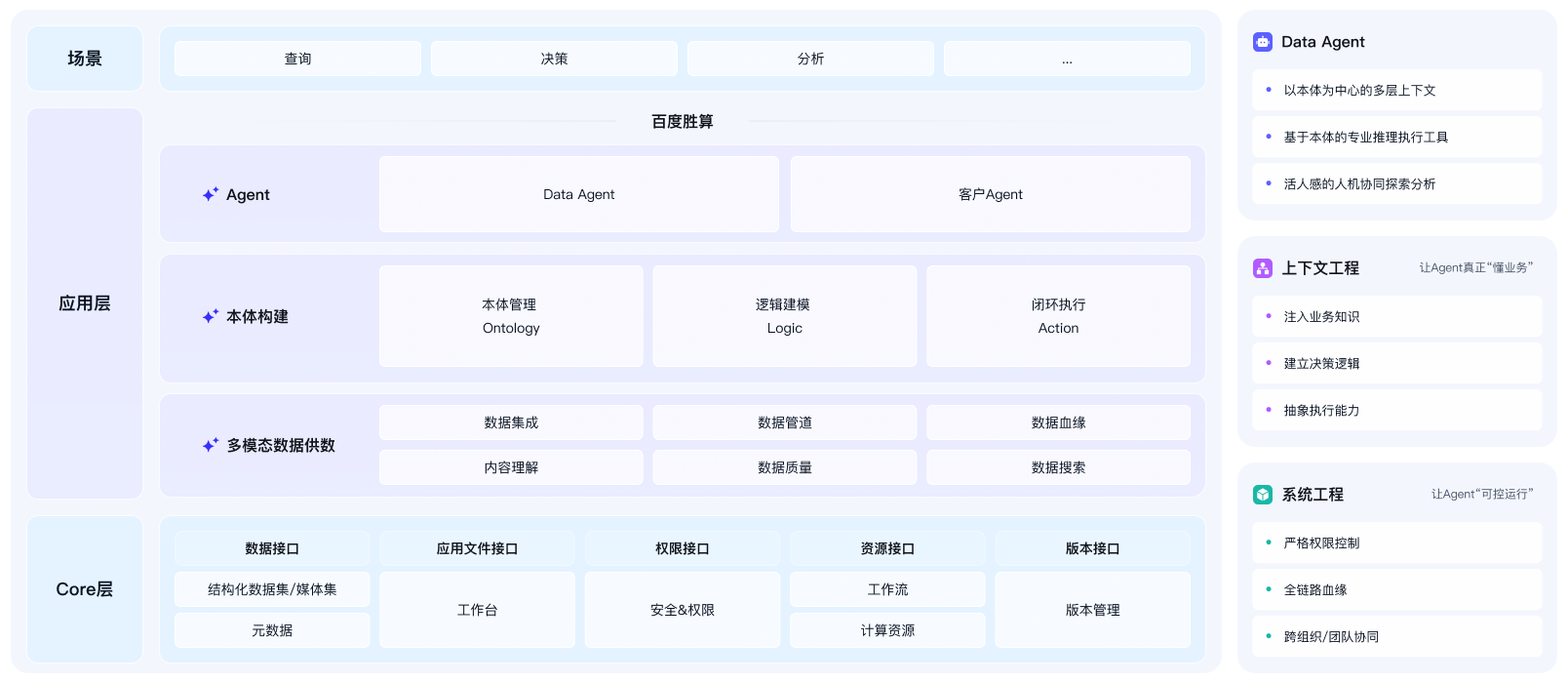Click the 让Agent“可控运行” subtitle

tap(1482, 495)
